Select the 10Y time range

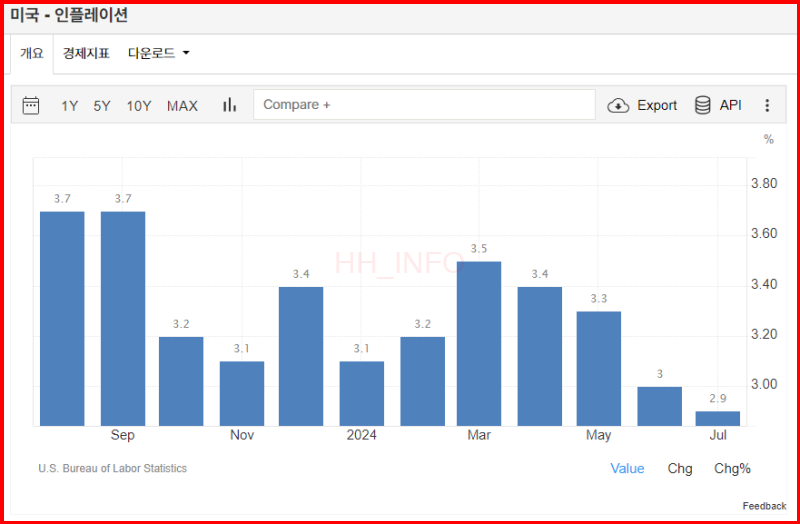[x=139, y=106]
